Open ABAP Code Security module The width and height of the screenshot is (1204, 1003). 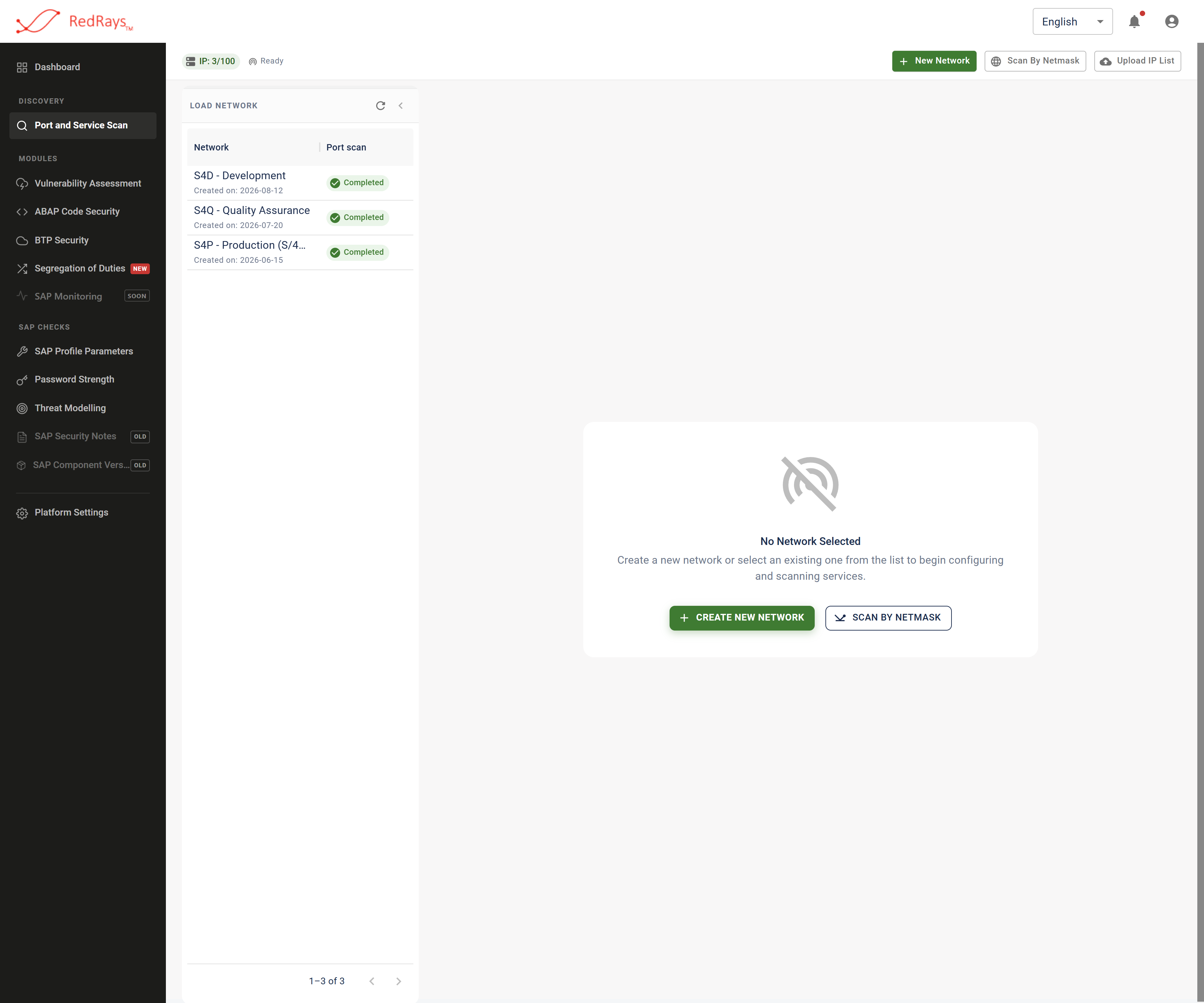coord(83,212)
